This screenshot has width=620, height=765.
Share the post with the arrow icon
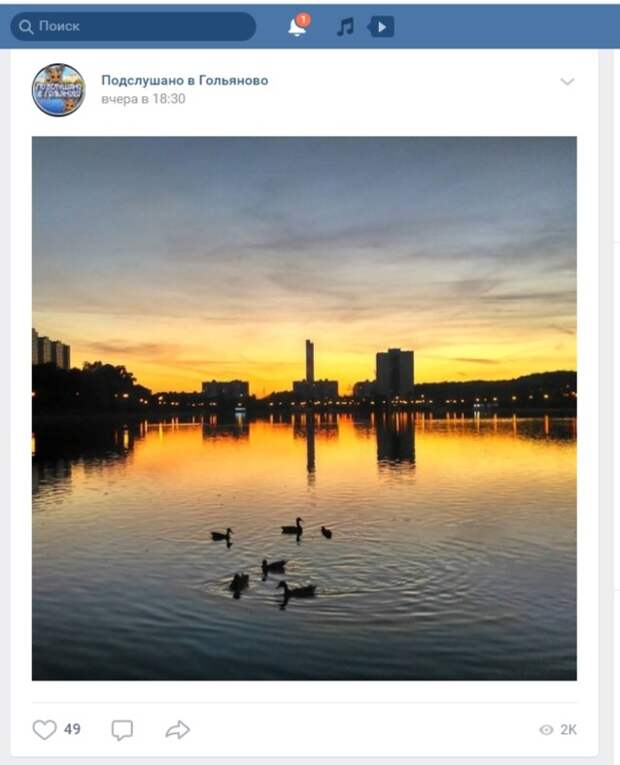coord(178,729)
